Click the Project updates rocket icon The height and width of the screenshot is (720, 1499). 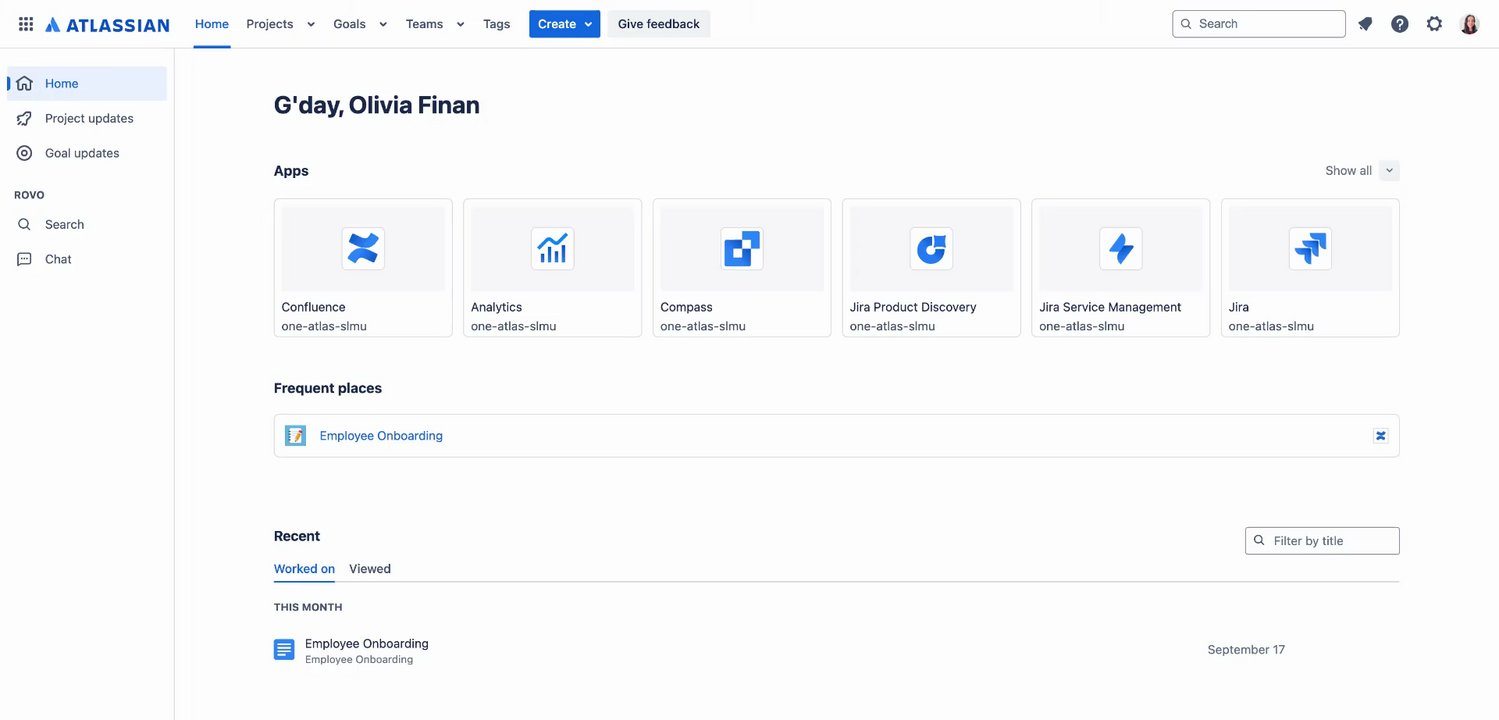pyautogui.click(x=24, y=118)
